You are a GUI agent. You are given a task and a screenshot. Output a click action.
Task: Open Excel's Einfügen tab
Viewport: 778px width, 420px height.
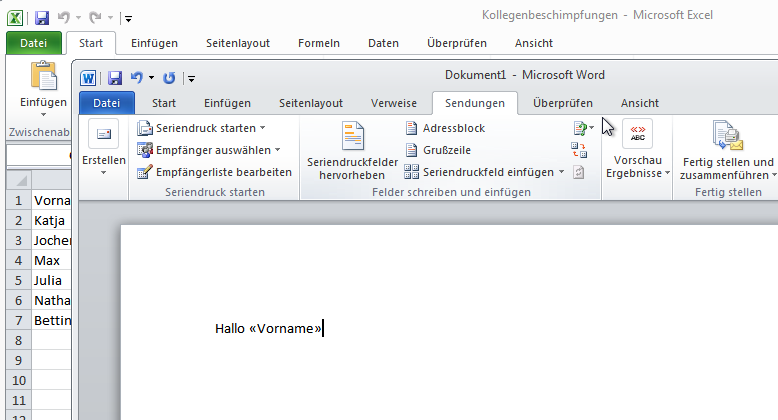pyautogui.click(x=154, y=43)
